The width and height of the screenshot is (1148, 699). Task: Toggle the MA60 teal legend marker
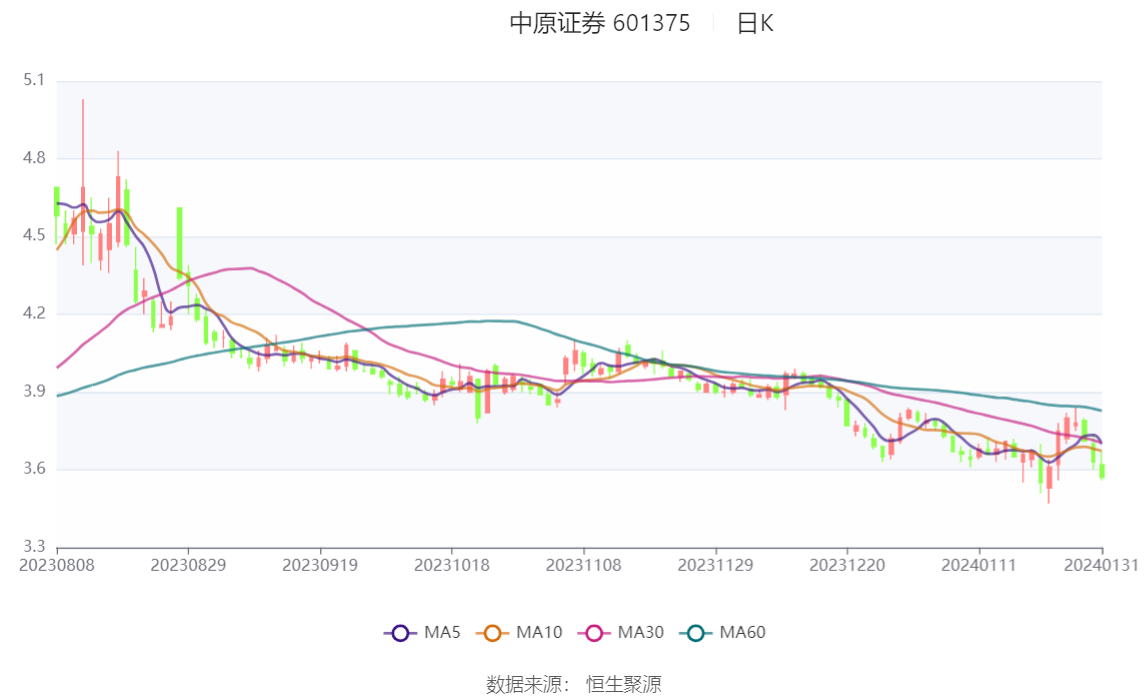tap(696, 633)
